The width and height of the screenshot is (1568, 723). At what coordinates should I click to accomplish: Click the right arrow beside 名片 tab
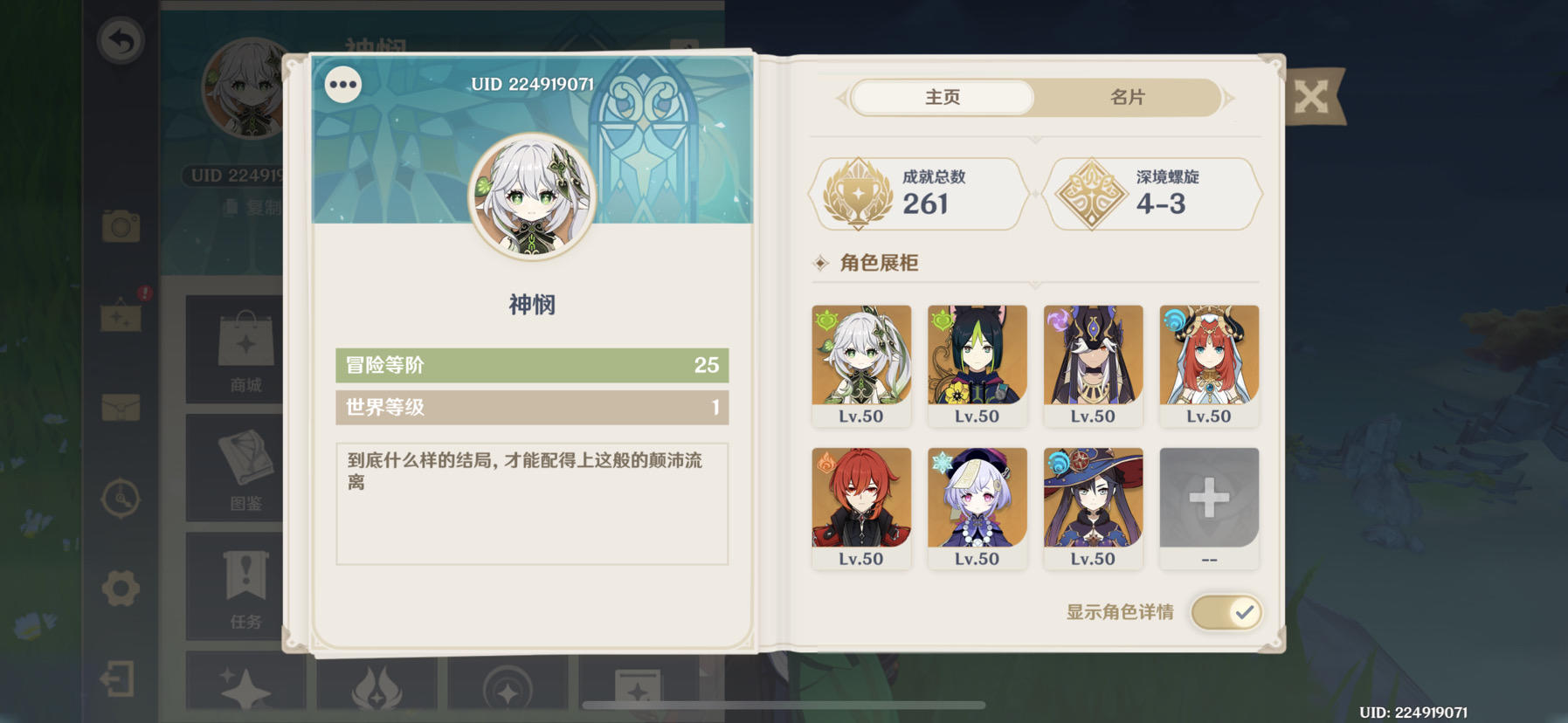point(1230,98)
